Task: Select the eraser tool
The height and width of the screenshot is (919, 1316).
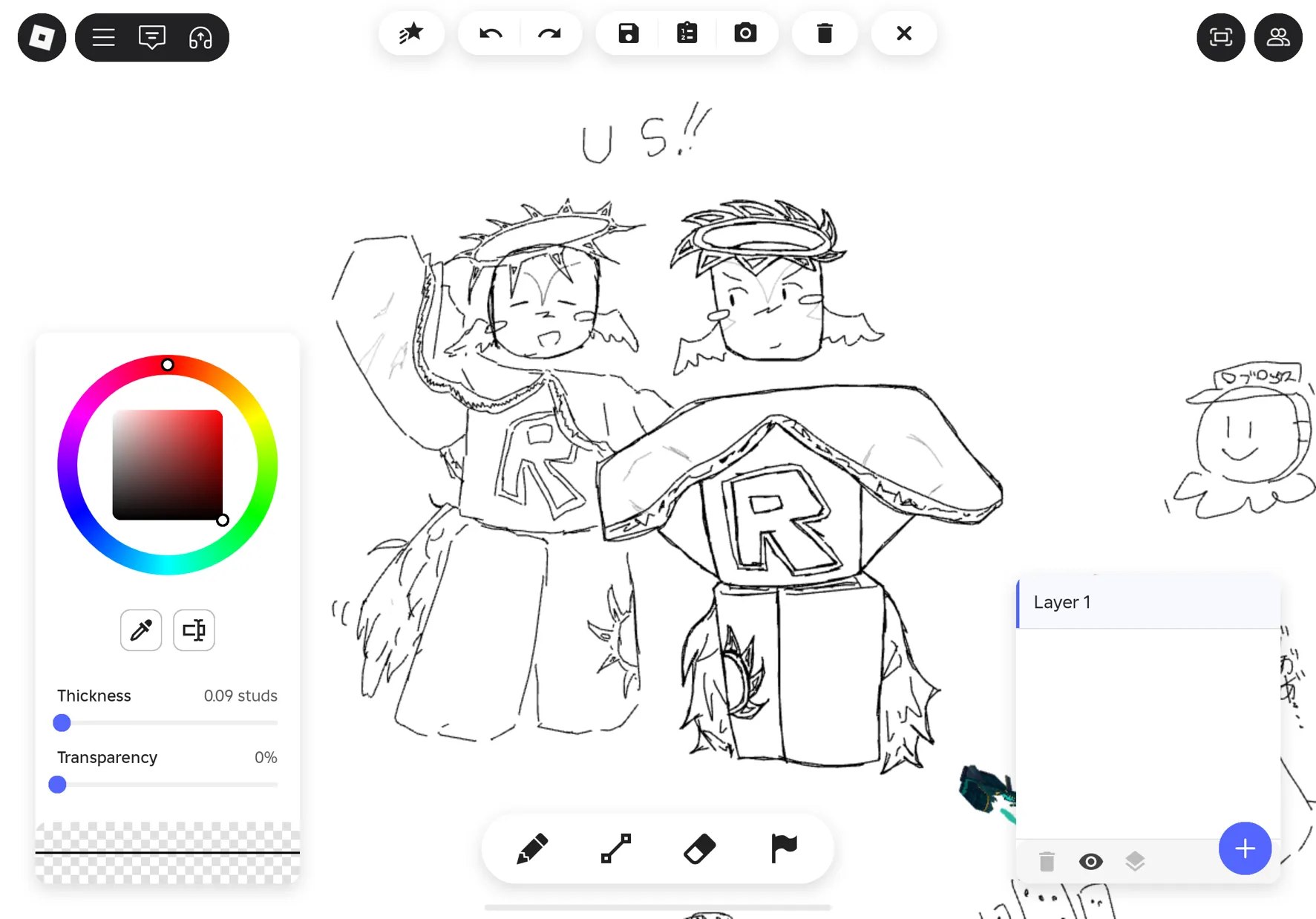Action: click(700, 848)
